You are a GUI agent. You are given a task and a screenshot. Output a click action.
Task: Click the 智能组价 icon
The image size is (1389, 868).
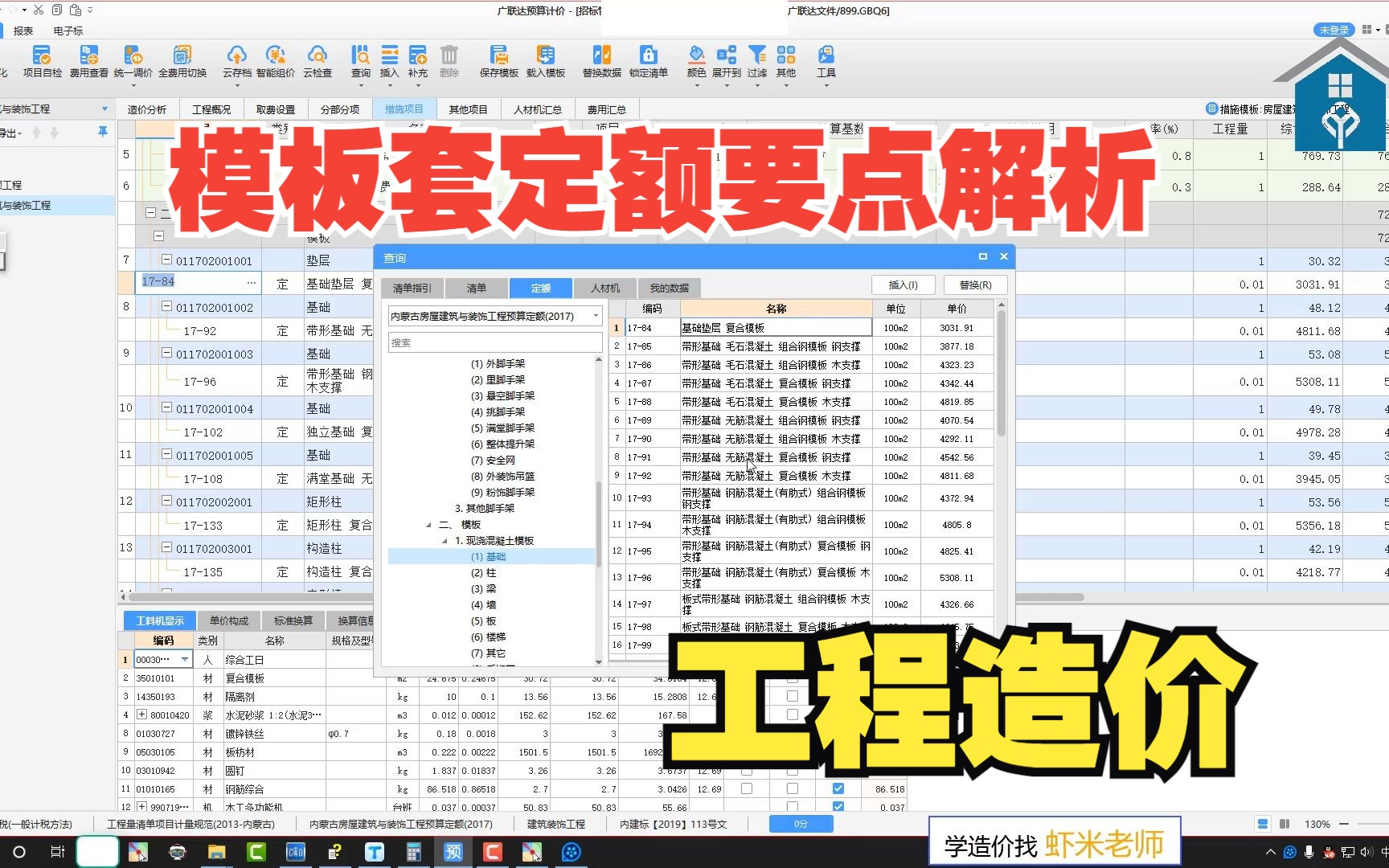pyautogui.click(x=276, y=62)
